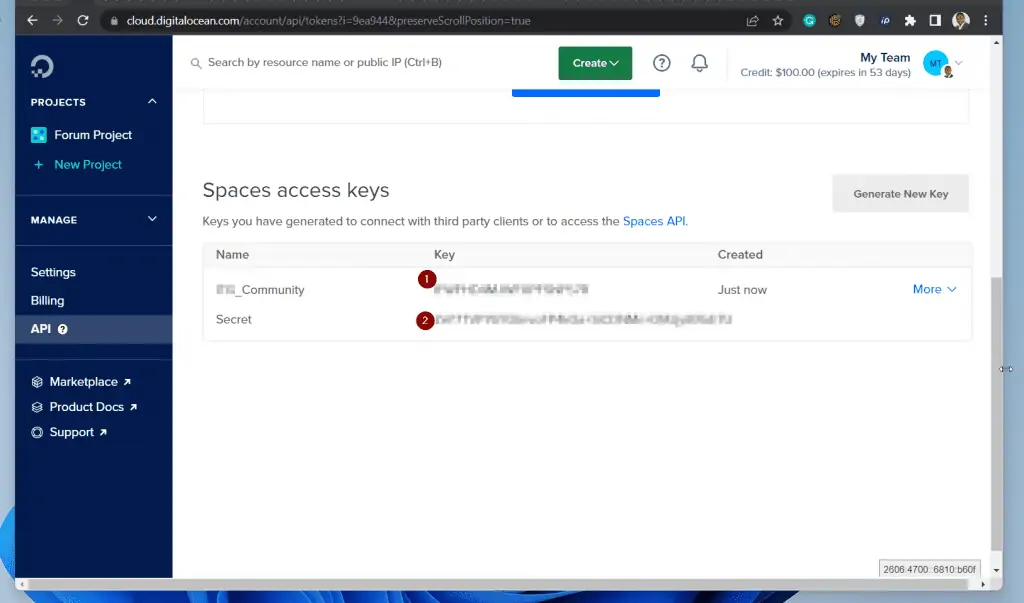The width and height of the screenshot is (1024, 603).
Task: Click the Key column header
Action: (x=444, y=255)
